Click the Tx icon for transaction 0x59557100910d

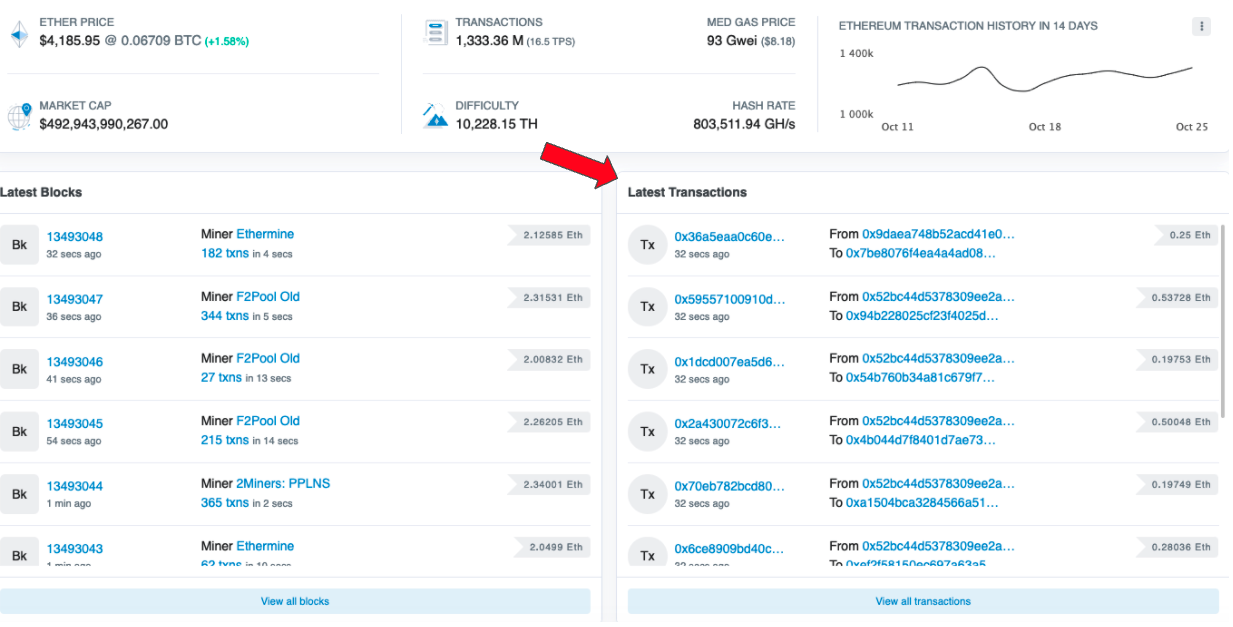[x=647, y=306]
